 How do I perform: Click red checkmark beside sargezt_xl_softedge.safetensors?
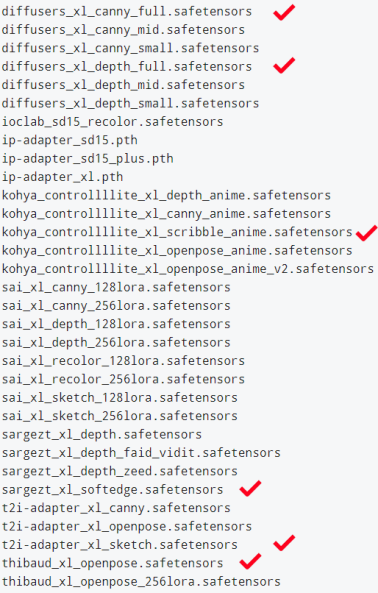tap(250, 488)
